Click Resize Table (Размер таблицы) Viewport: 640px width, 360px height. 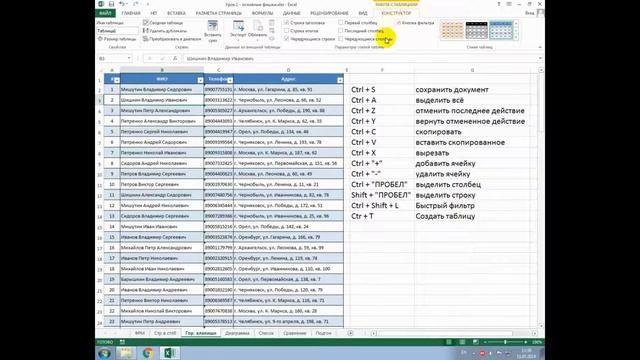(x=117, y=39)
